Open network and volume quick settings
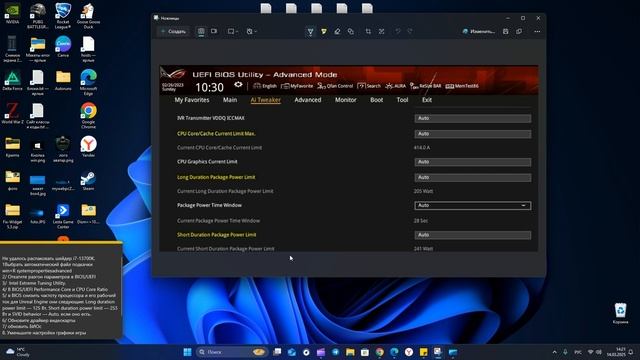This screenshot has width=640, height=360. point(595,352)
